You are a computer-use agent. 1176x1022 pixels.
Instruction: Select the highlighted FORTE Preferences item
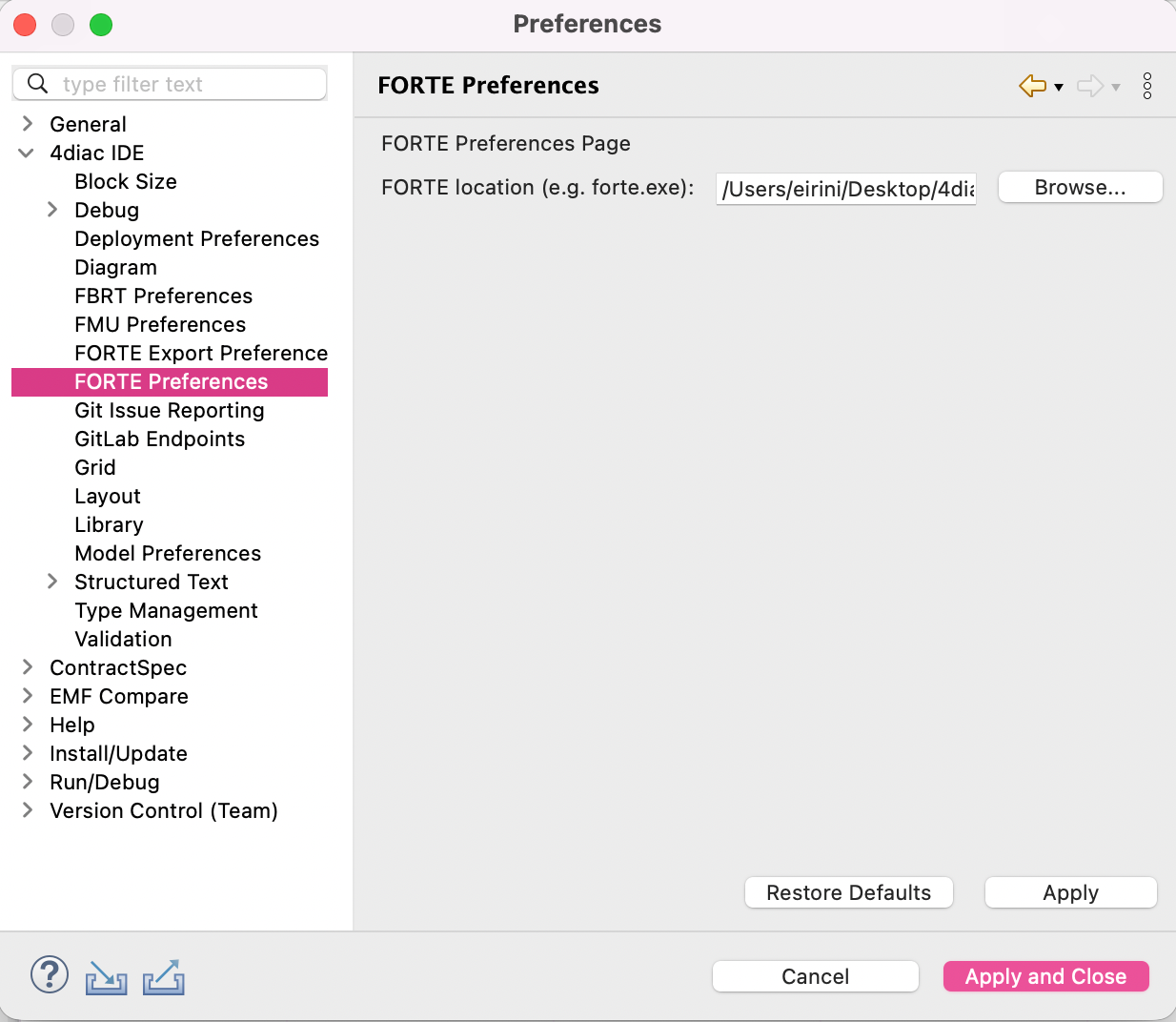[x=172, y=381]
